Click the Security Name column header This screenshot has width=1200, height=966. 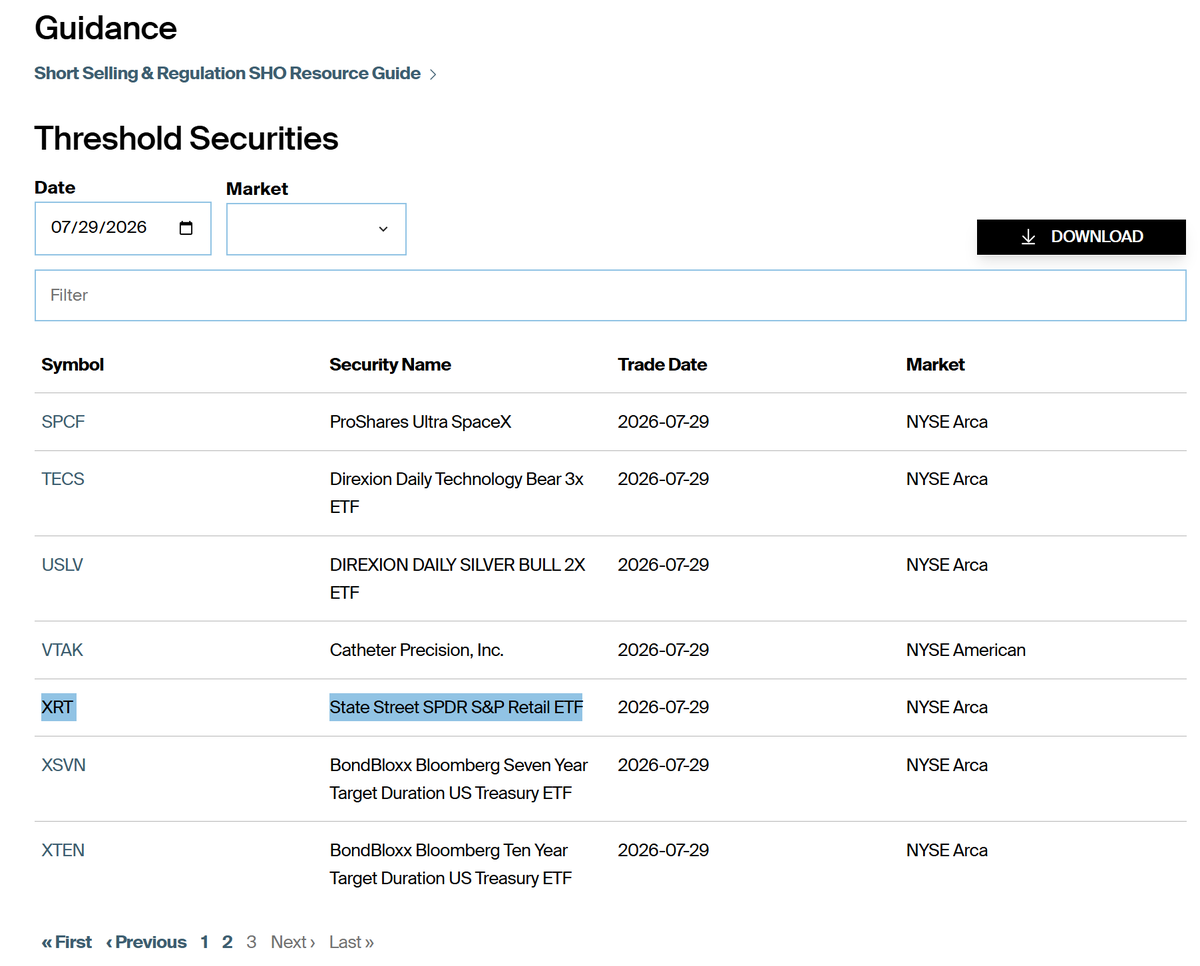coord(390,365)
